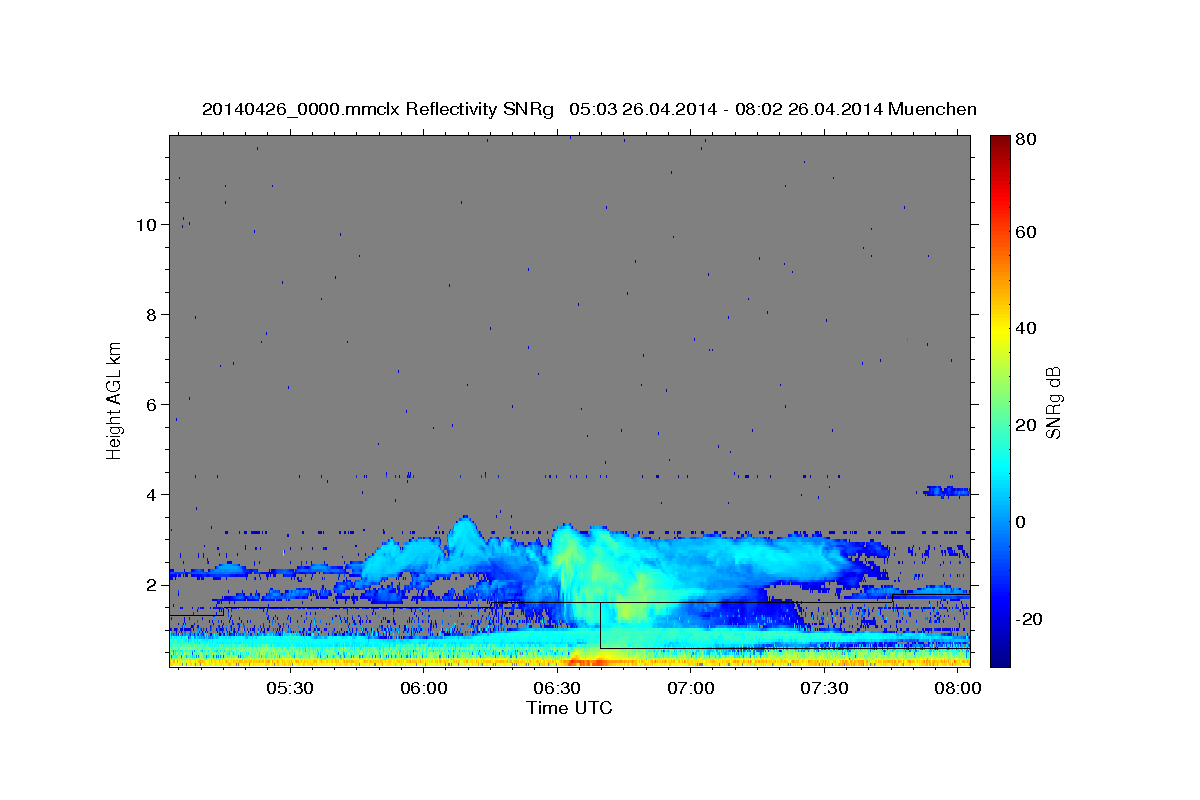This screenshot has width=1200, height=800.
Task: Click the colorbar value -20
Action: [x=1030, y=619]
